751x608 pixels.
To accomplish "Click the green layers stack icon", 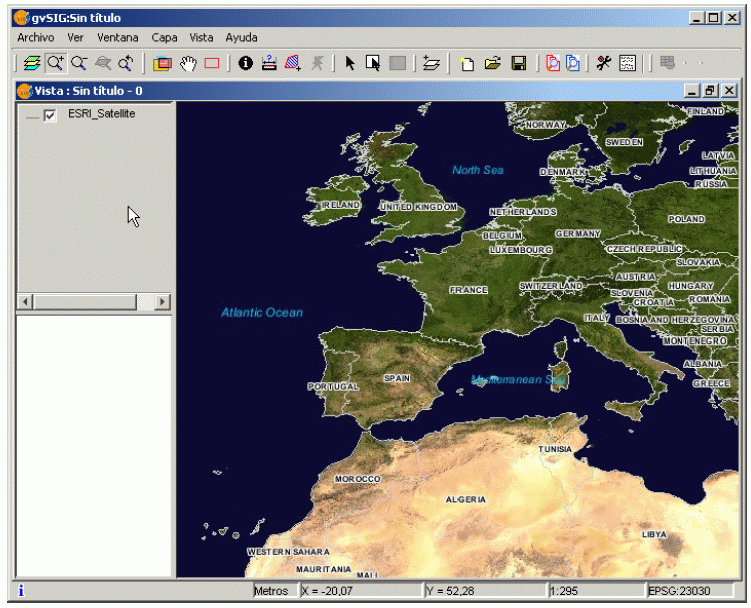I will [32, 63].
